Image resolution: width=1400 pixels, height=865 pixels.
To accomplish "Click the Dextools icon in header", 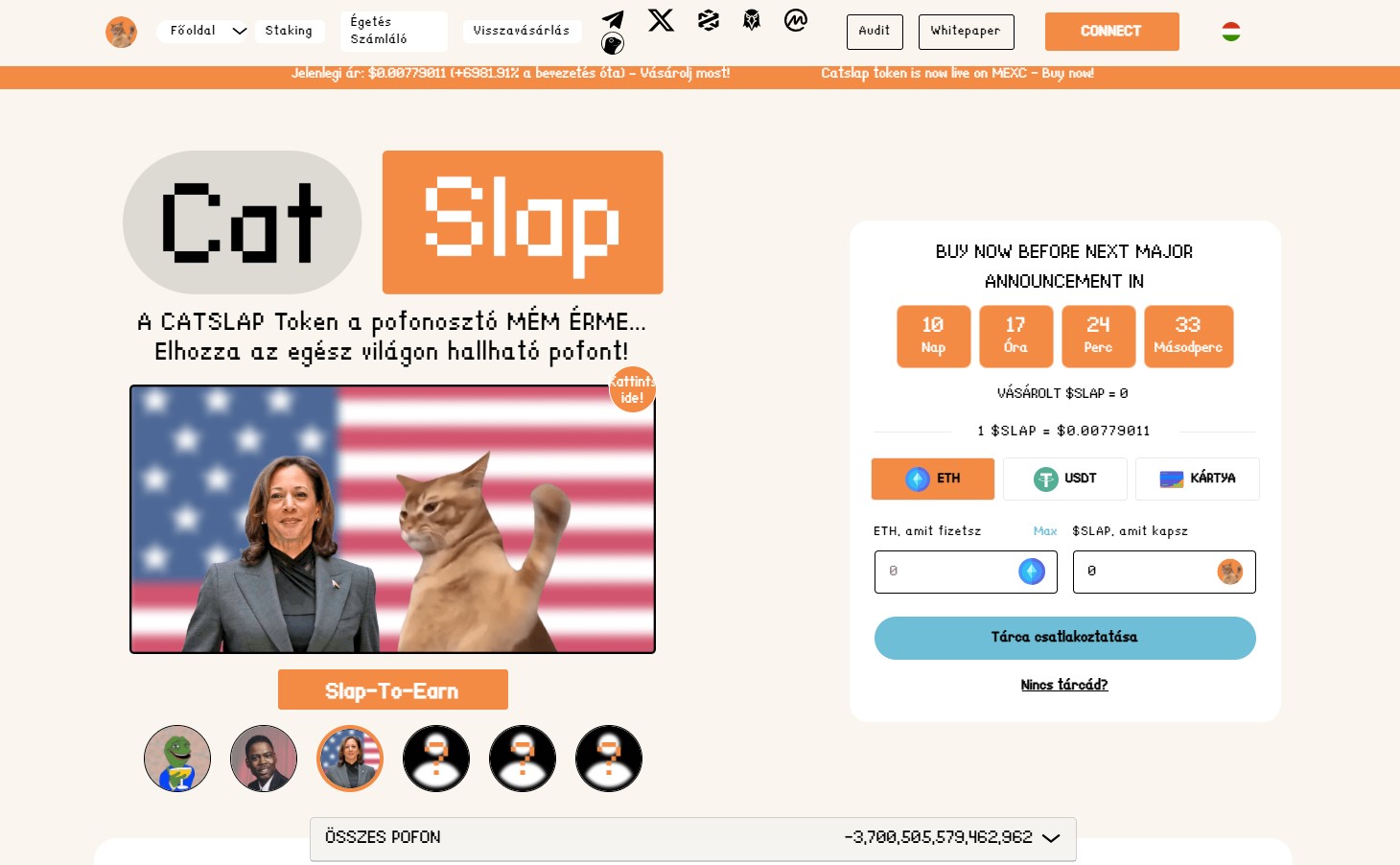I will pyautogui.click(x=709, y=20).
